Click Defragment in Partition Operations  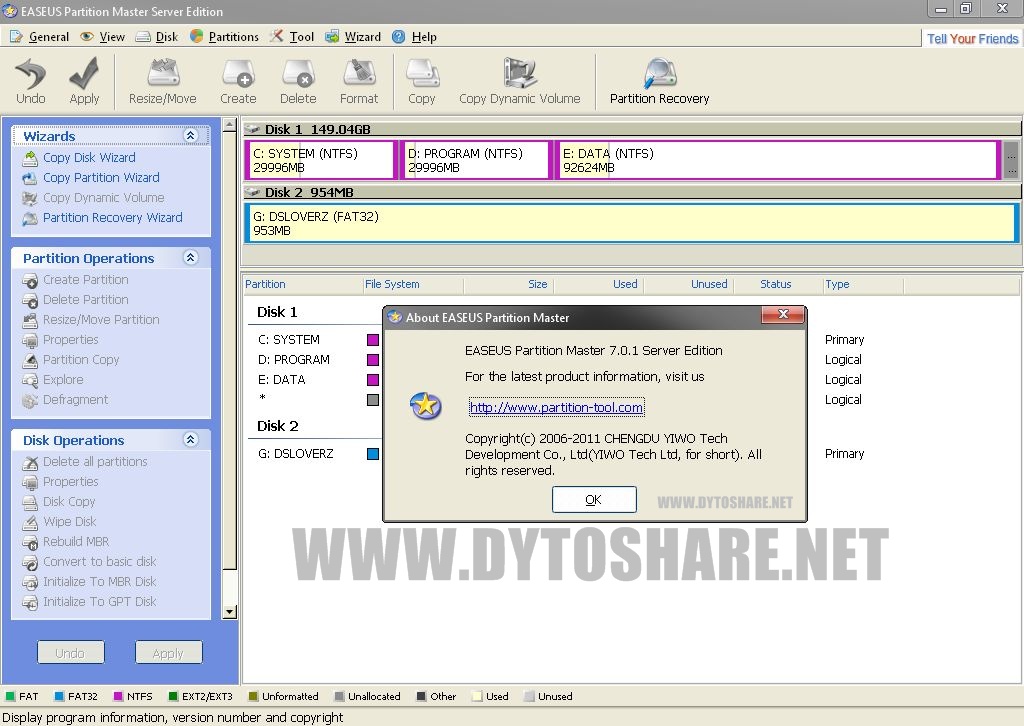pos(65,400)
